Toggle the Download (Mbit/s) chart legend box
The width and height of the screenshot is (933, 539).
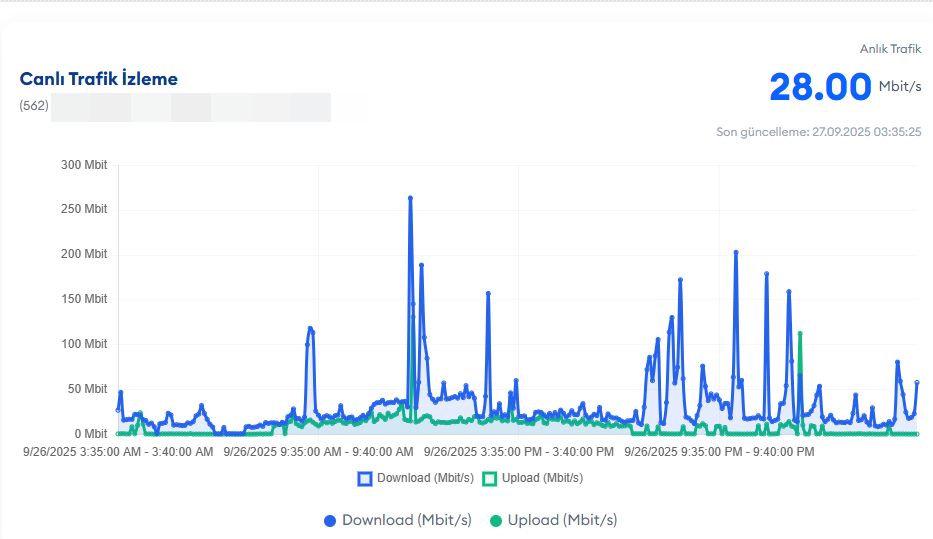pos(365,478)
